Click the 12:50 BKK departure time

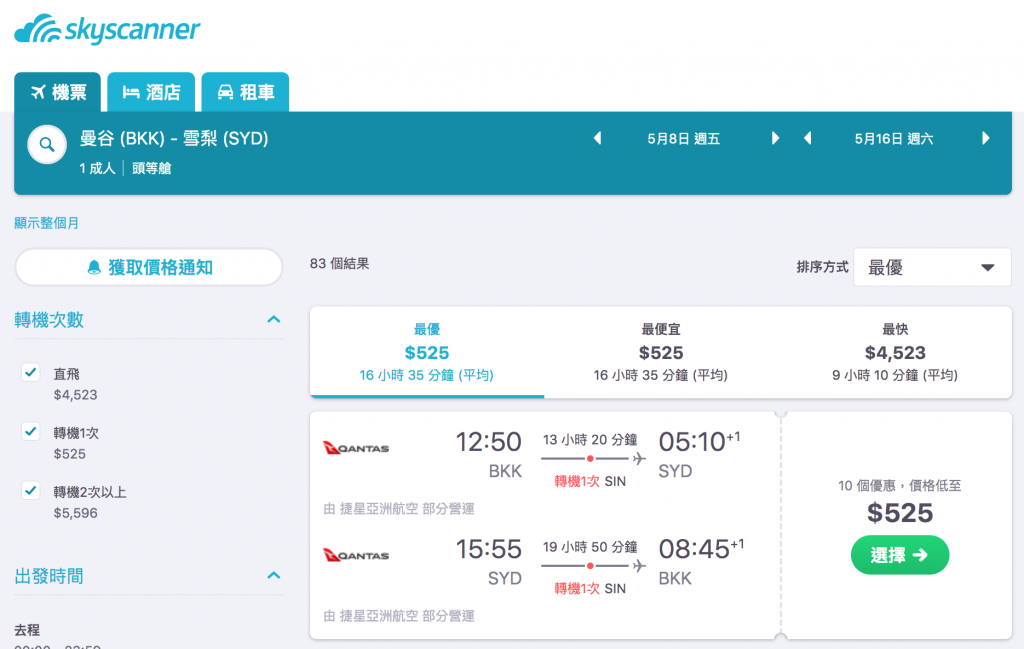tap(488, 442)
